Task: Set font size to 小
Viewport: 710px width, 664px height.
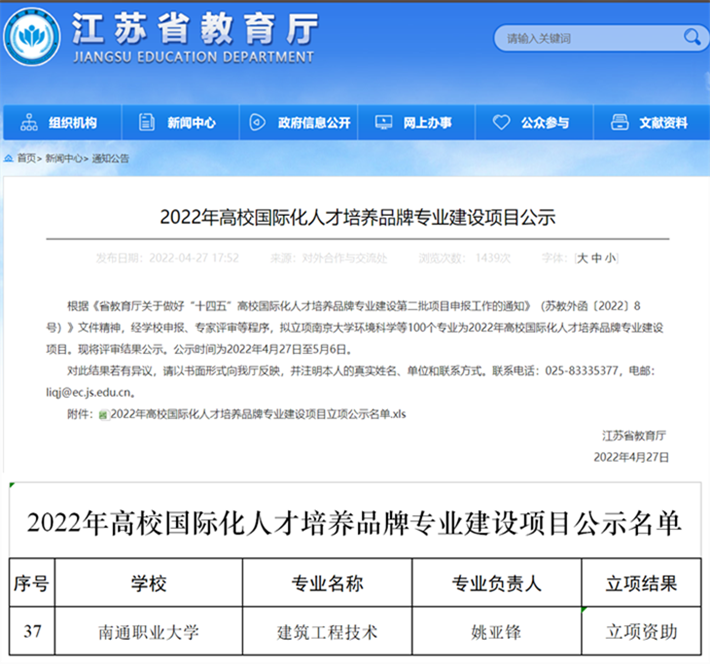Action: 610,258
